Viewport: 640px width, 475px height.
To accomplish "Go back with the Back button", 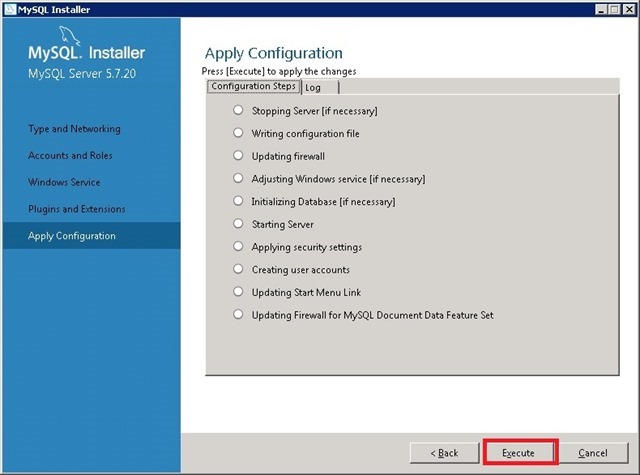I will click(444, 453).
